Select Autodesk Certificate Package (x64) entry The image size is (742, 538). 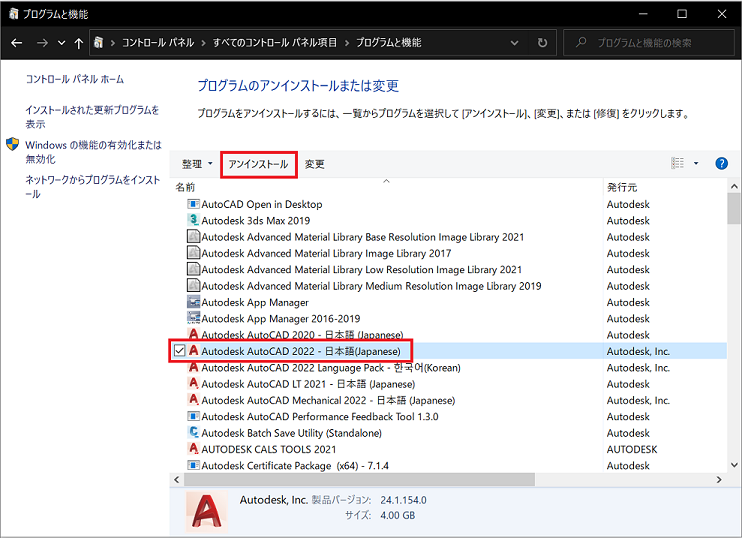(295, 466)
